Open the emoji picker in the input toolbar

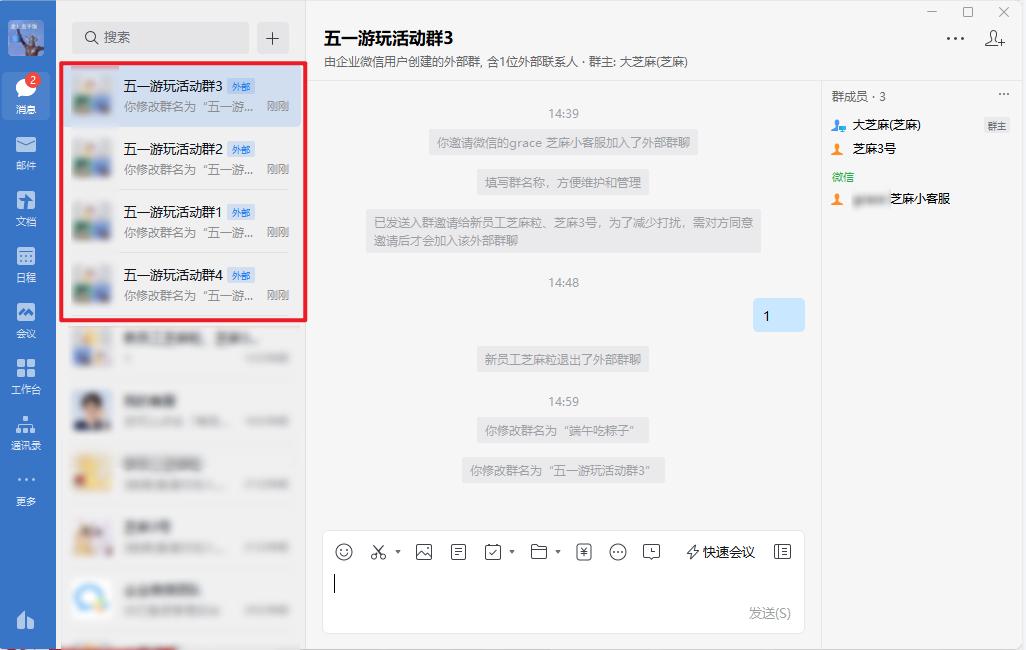pos(342,551)
